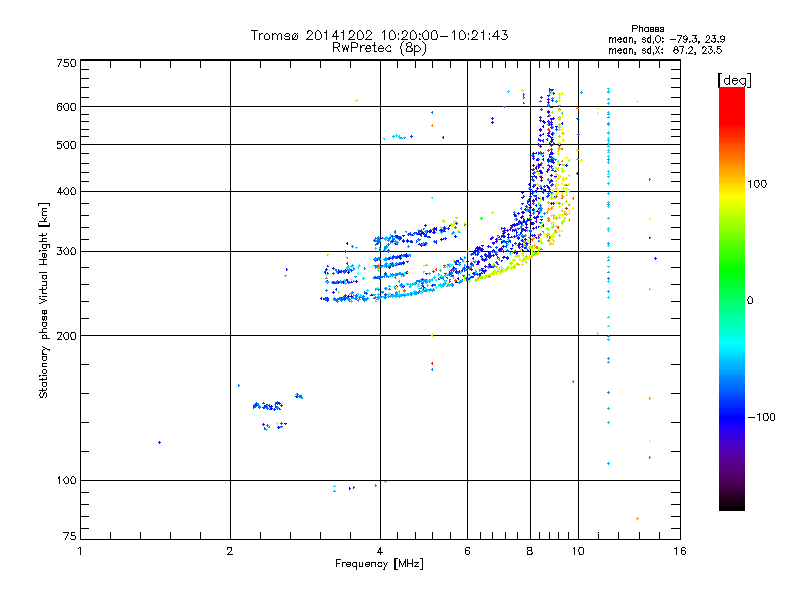
Task: Click the phase colorbar
Action: pyautogui.click(x=732, y=299)
